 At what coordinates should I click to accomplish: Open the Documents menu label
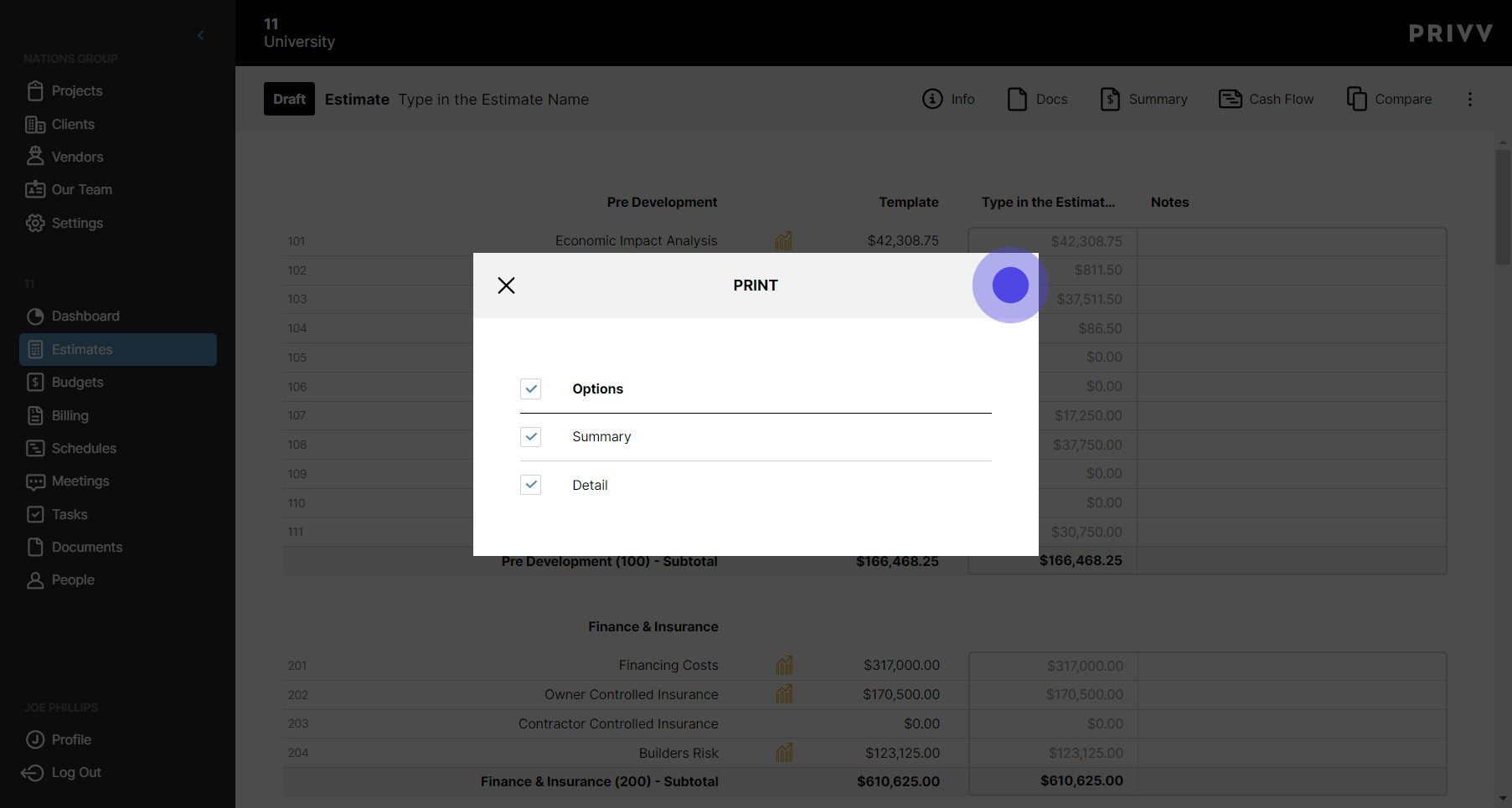point(87,547)
